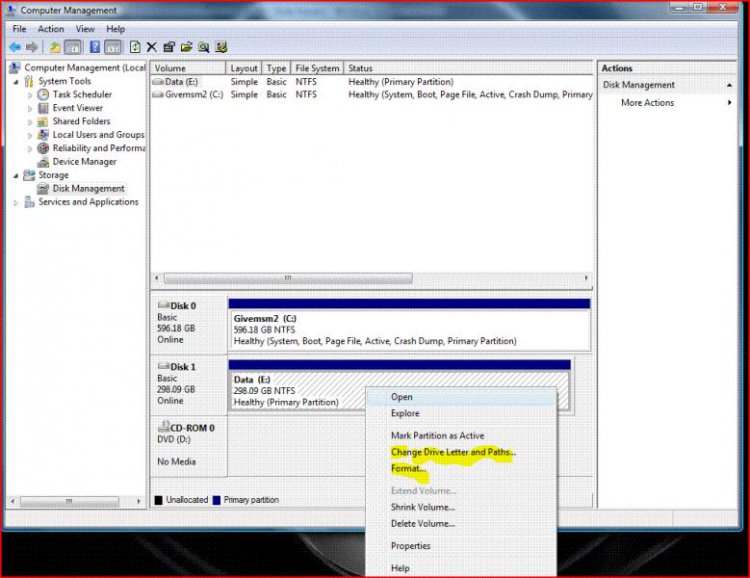
Task: Click the Device Manager icon
Action: (x=43, y=162)
